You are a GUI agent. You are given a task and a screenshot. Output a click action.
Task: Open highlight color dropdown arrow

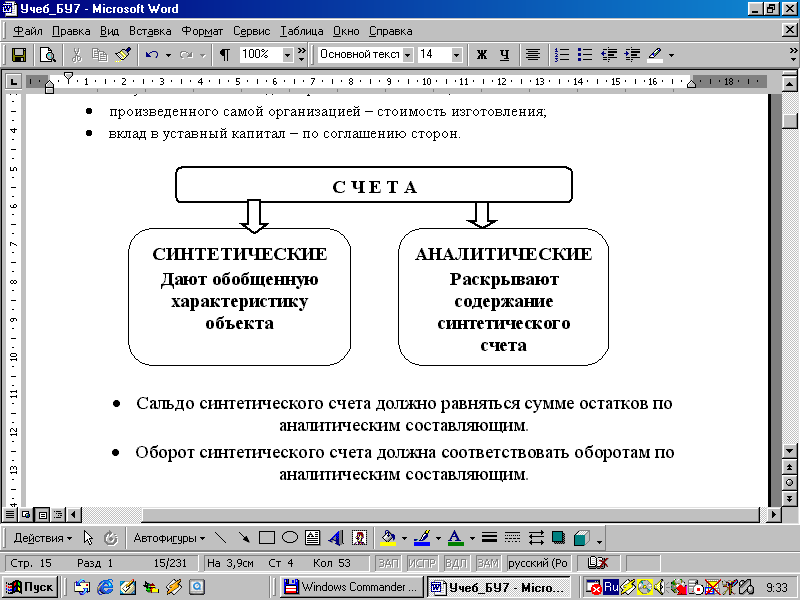coord(671,55)
